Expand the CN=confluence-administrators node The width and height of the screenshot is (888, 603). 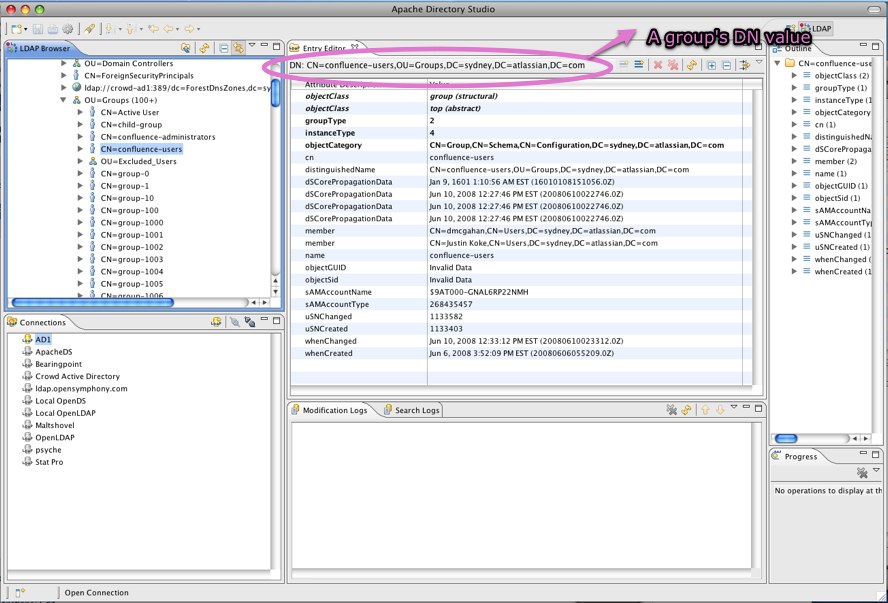tap(79, 137)
